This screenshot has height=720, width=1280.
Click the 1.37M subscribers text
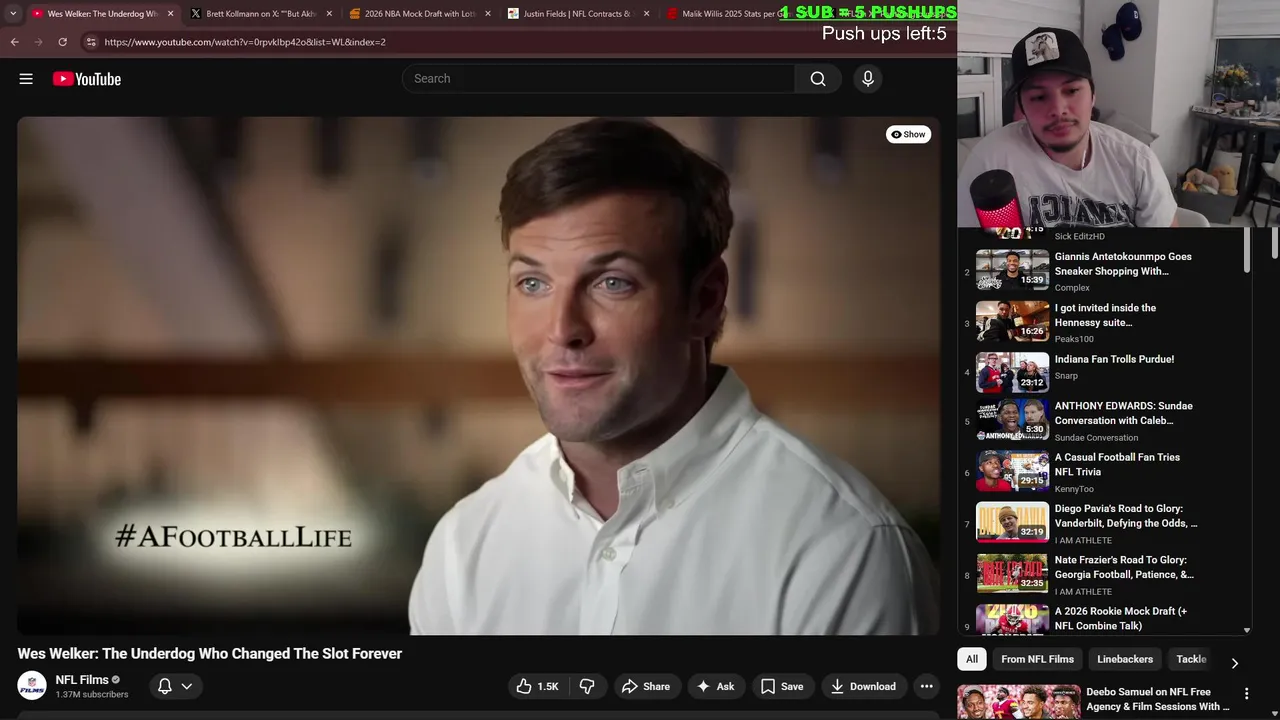pos(92,695)
